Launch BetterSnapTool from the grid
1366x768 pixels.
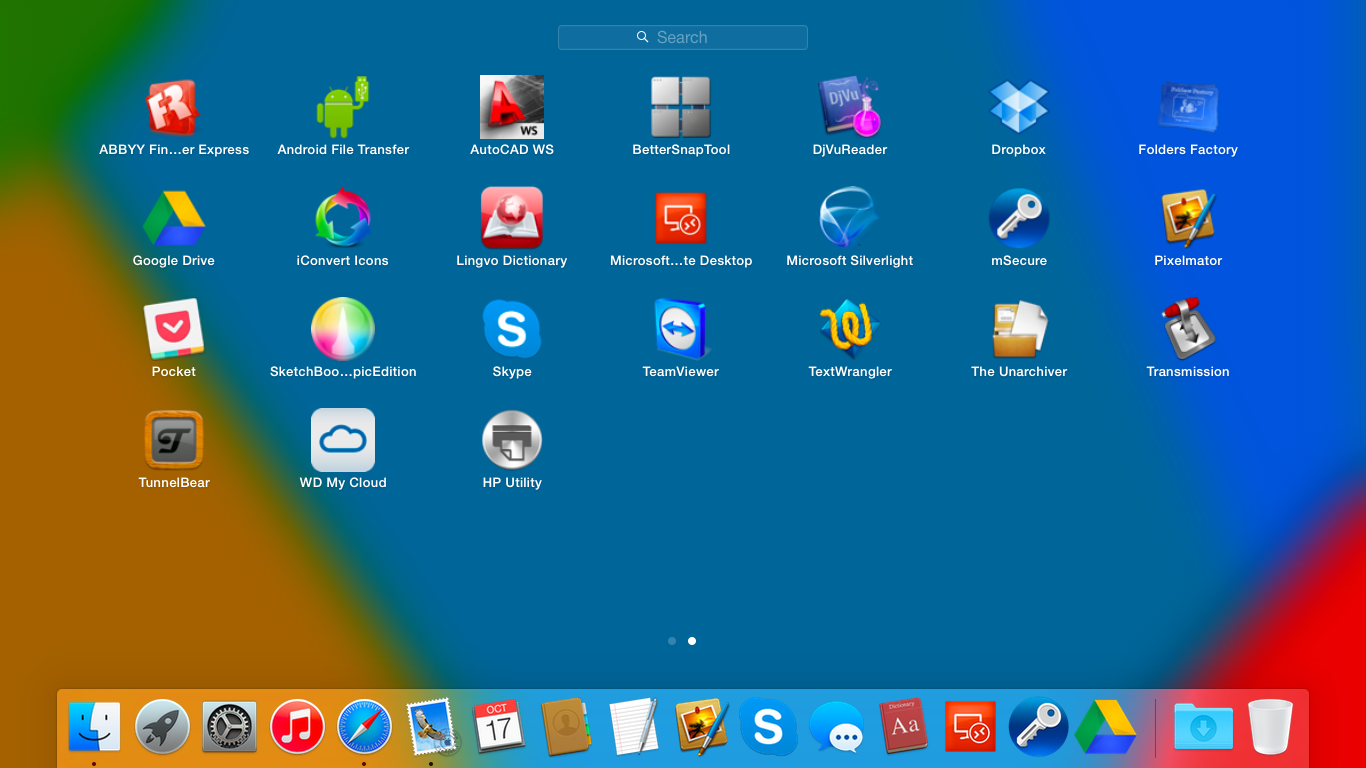click(x=681, y=108)
